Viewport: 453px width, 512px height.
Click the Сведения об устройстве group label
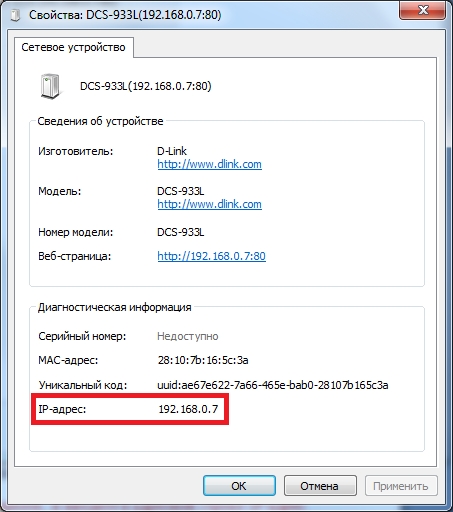pos(100,121)
